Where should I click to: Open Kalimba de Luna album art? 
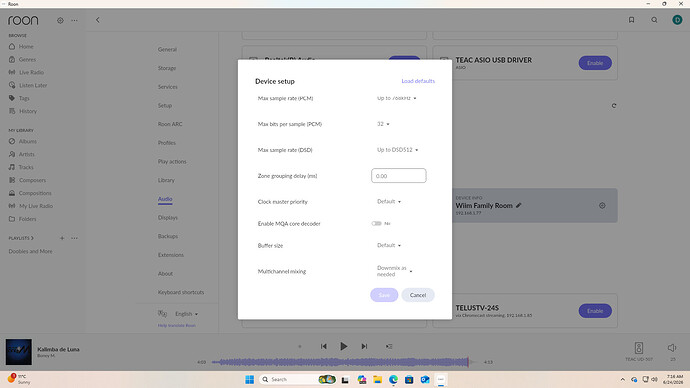[18, 351]
